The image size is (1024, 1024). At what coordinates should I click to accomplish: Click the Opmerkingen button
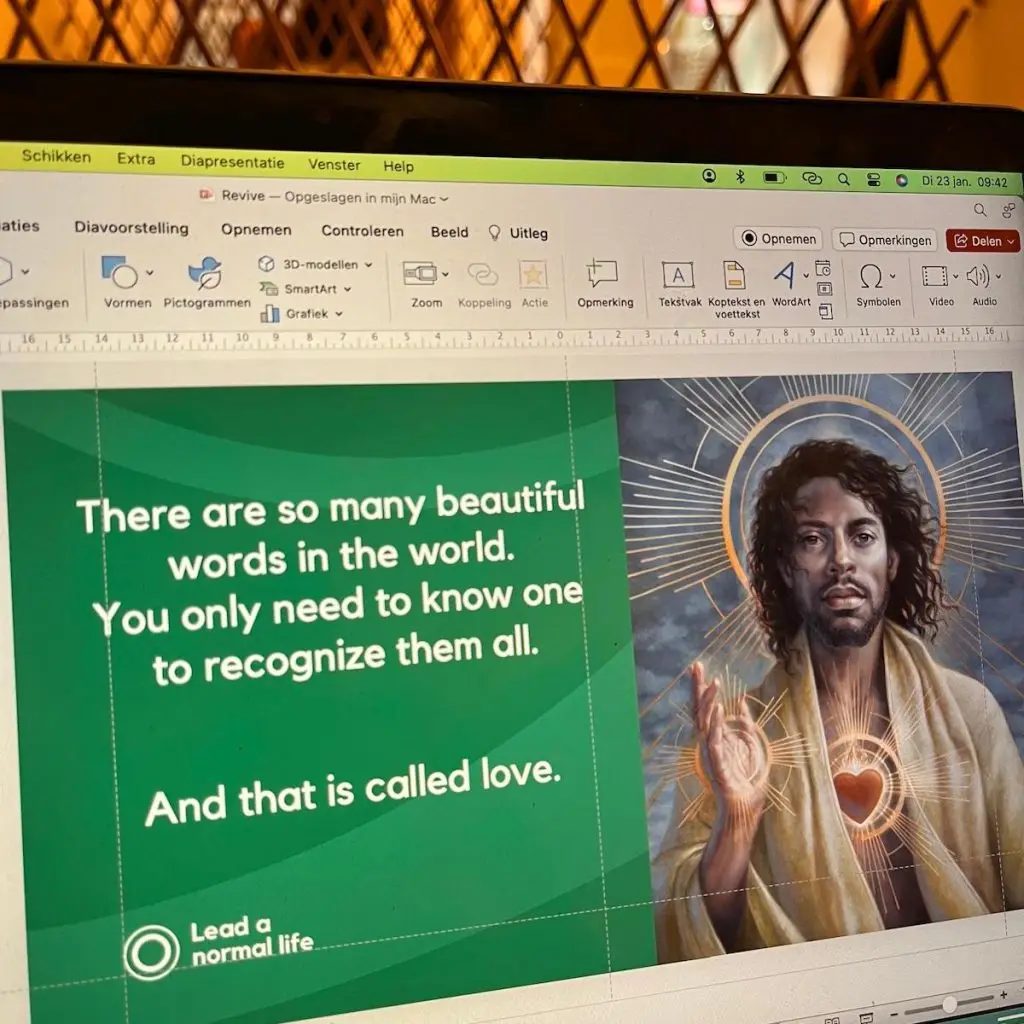(884, 240)
